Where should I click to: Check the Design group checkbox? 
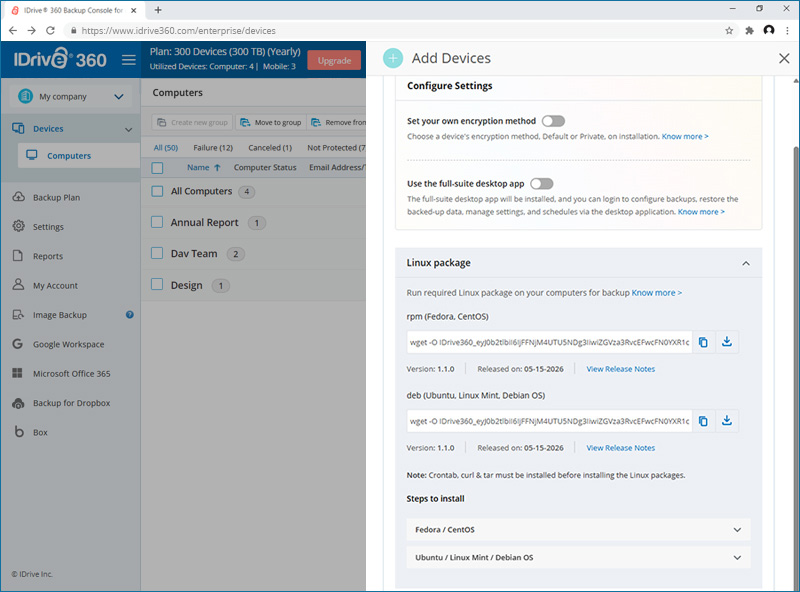tap(157, 284)
